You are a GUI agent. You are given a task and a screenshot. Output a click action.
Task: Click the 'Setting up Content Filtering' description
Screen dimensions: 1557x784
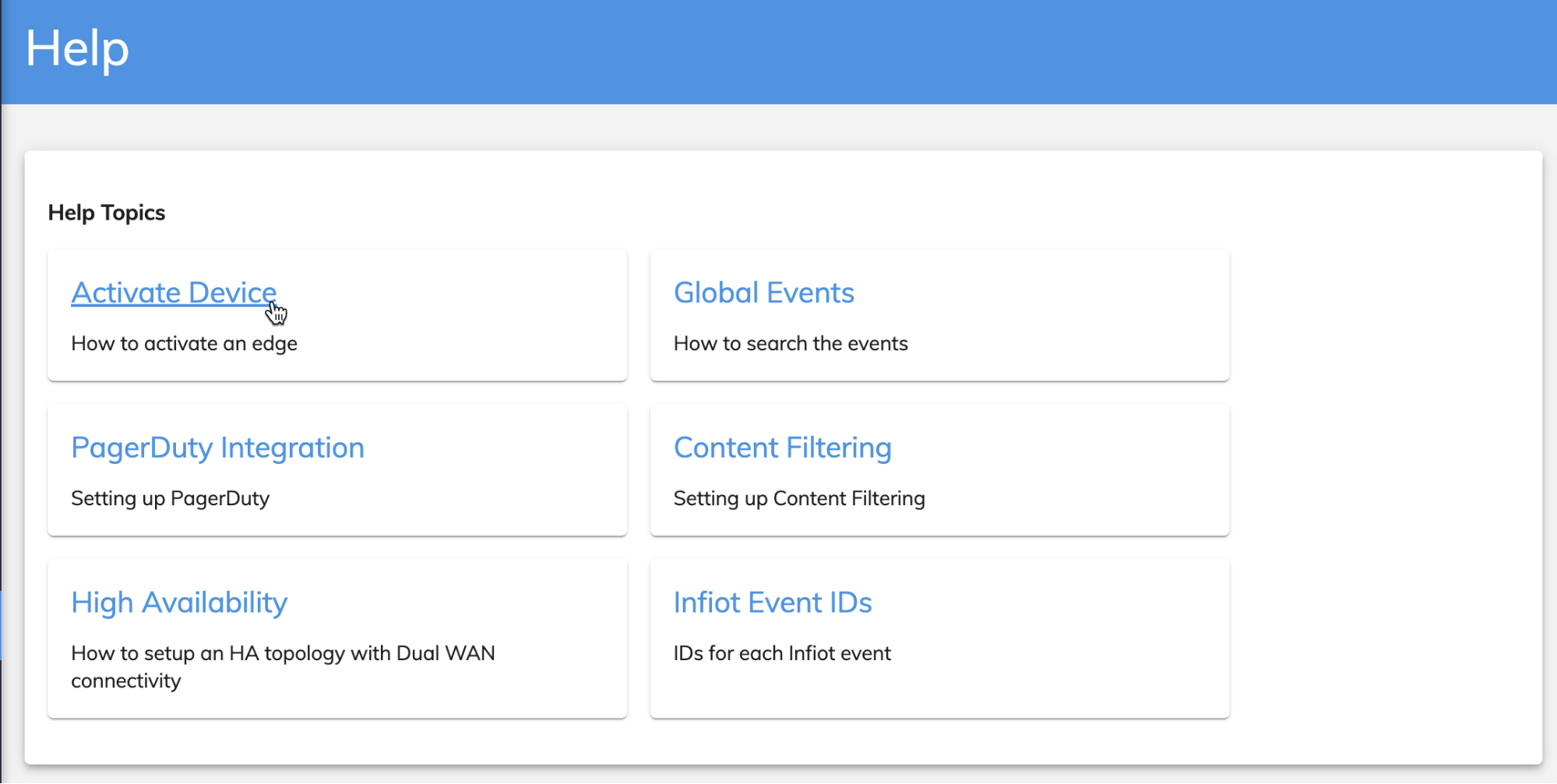pyautogui.click(x=799, y=498)
